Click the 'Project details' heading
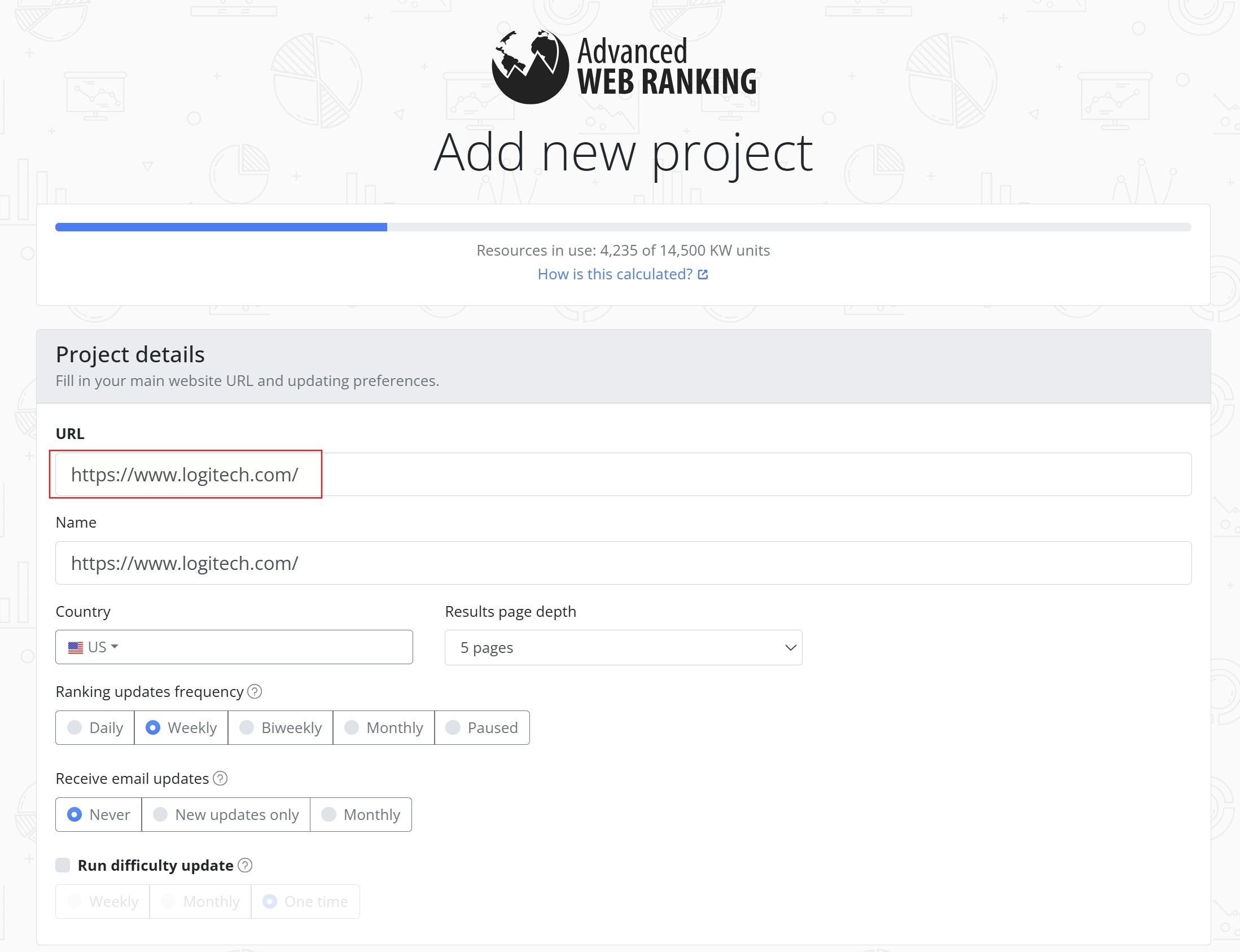Viewport: 1240px width, 952px height. pos(130,354)
